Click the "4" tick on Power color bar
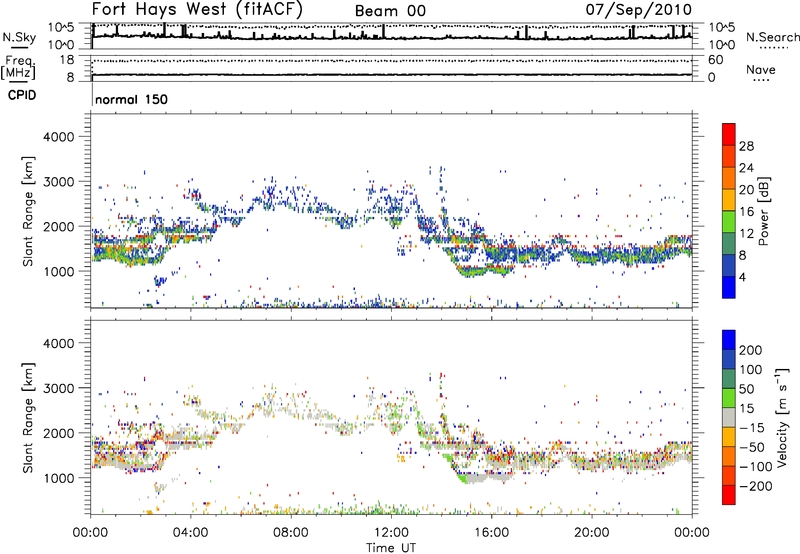This screenshot has width=800, height=554. (x=743, y=277)
